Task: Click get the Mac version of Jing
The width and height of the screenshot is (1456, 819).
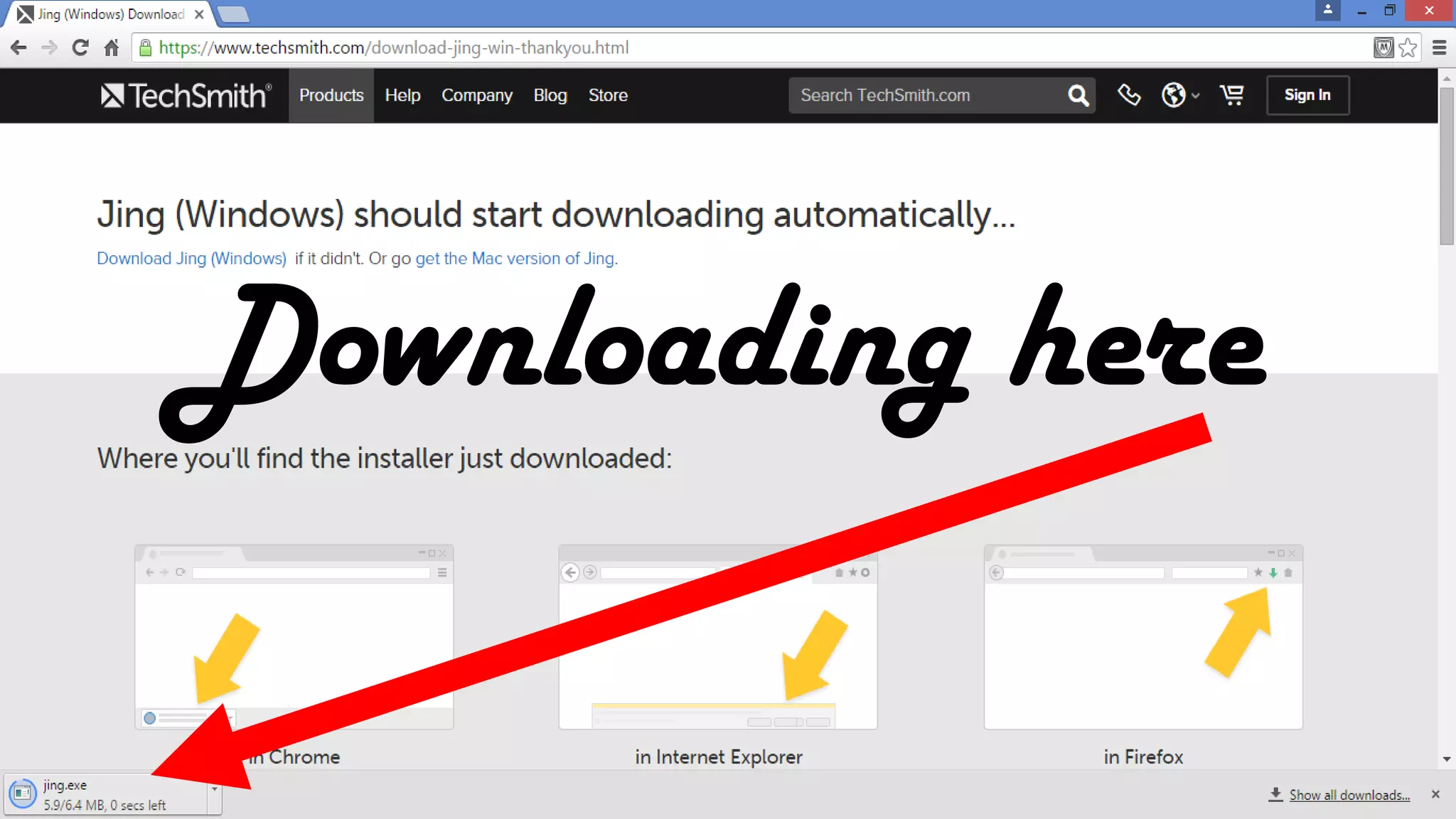Action: 515,258
